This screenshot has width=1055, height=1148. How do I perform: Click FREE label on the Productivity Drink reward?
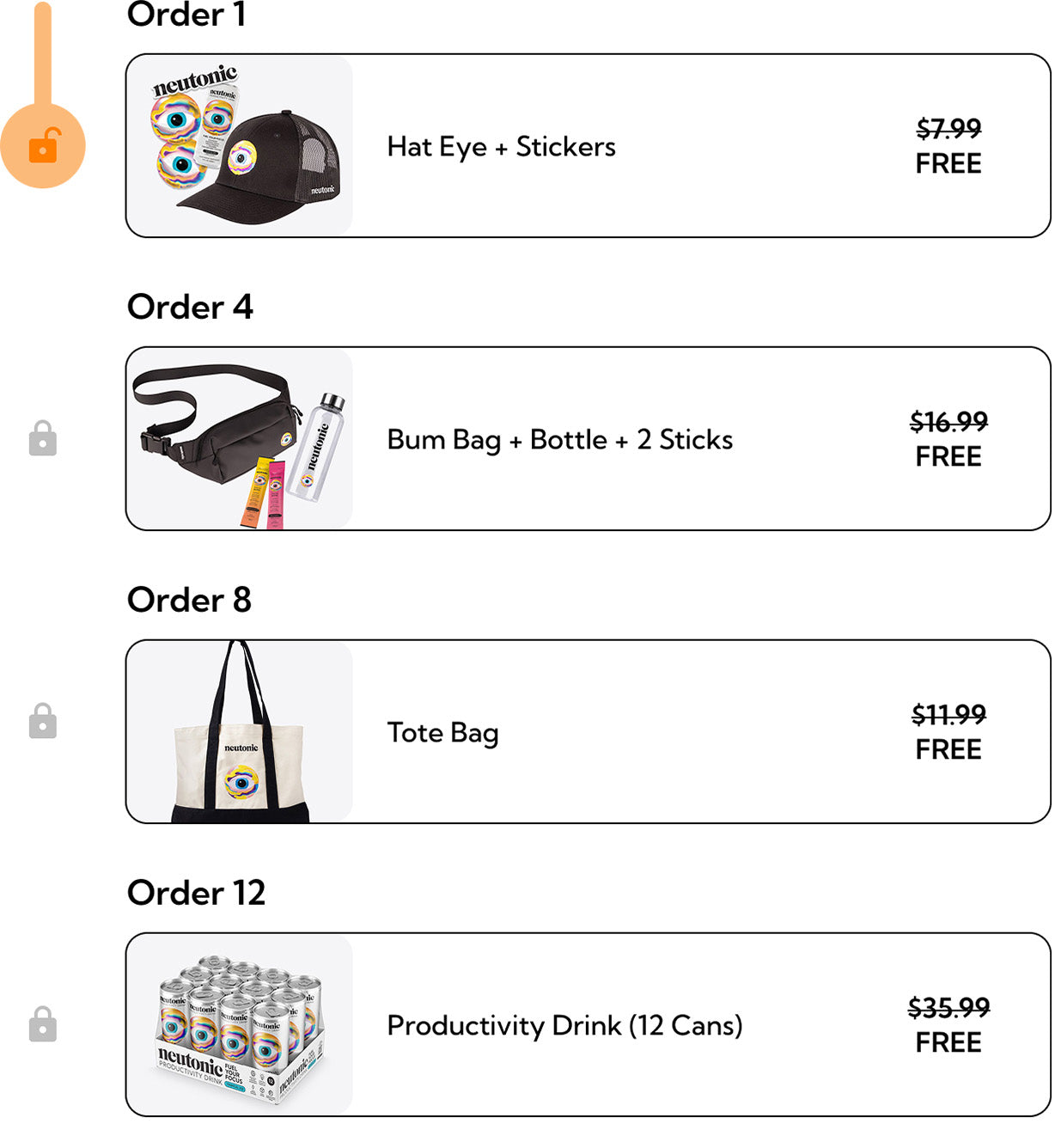pyautogui.click(x=948, y=1043)
